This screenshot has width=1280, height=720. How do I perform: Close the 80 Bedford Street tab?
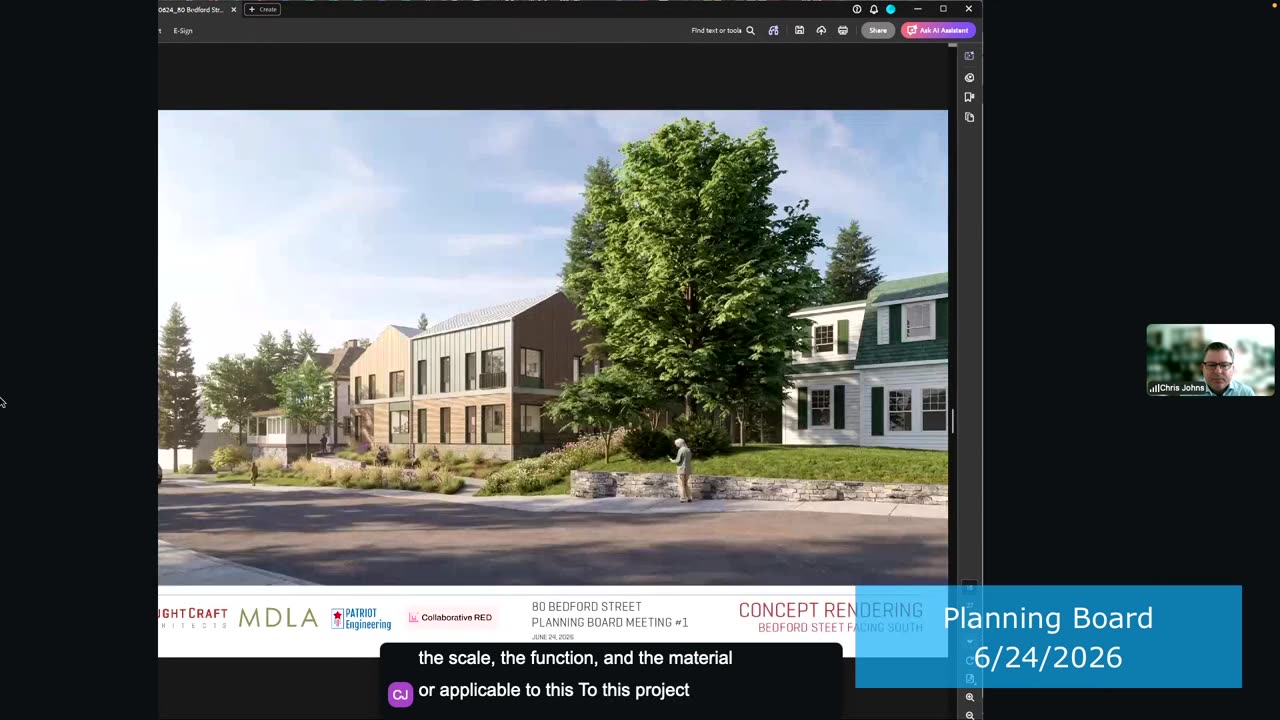click(234, 9)
